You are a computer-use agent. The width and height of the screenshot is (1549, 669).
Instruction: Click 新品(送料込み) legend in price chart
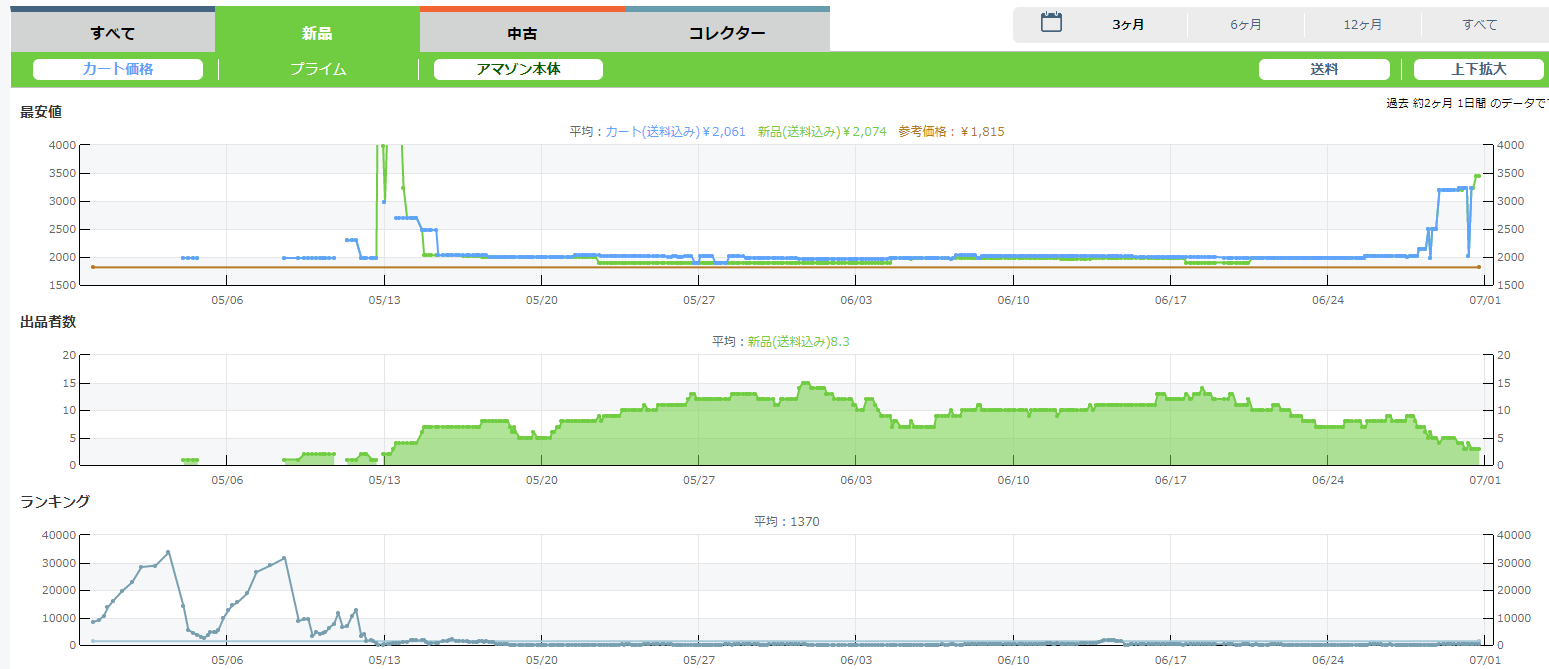tap(822, 131)
